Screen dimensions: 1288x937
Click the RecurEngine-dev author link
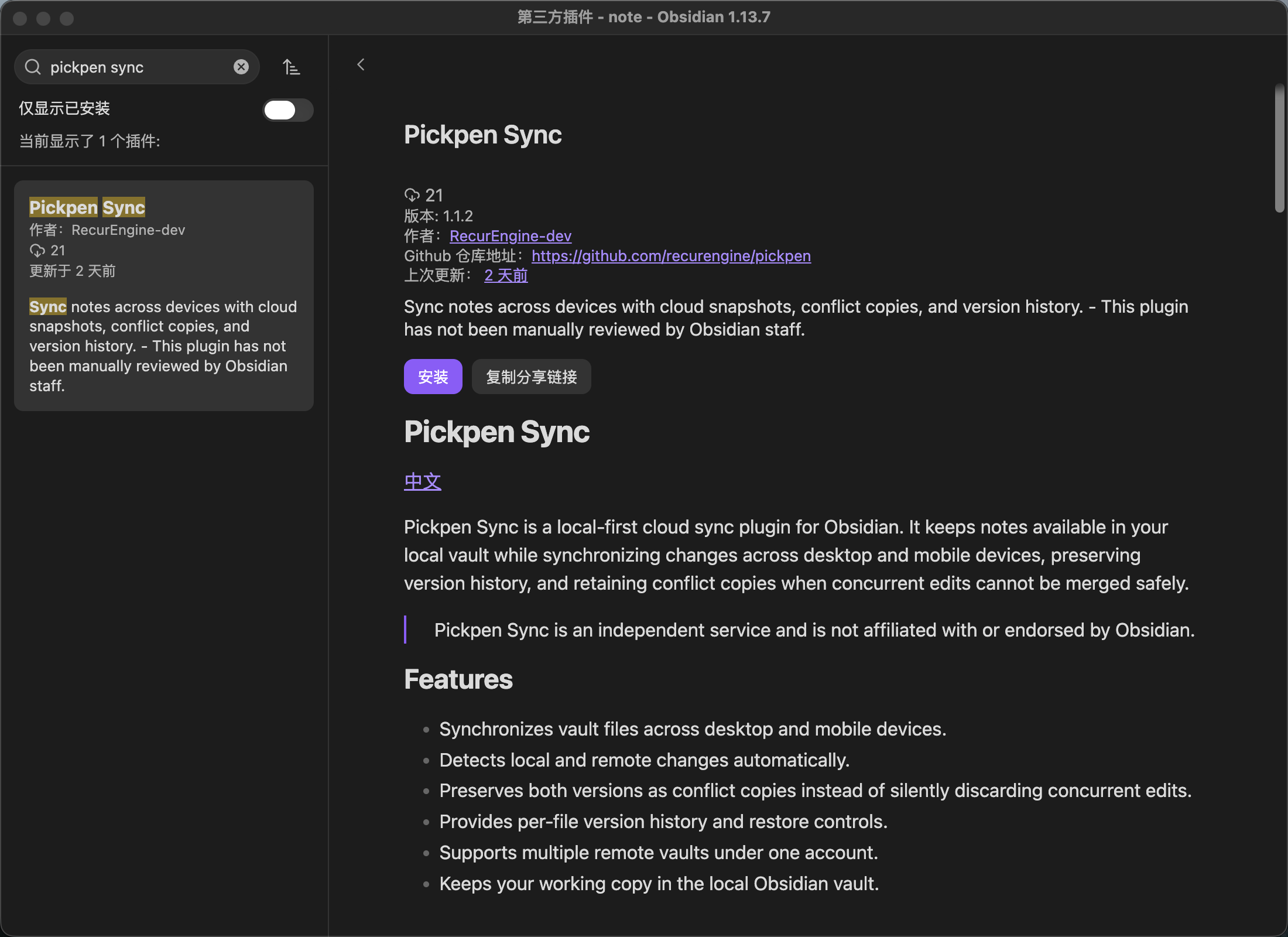(511, 236)
